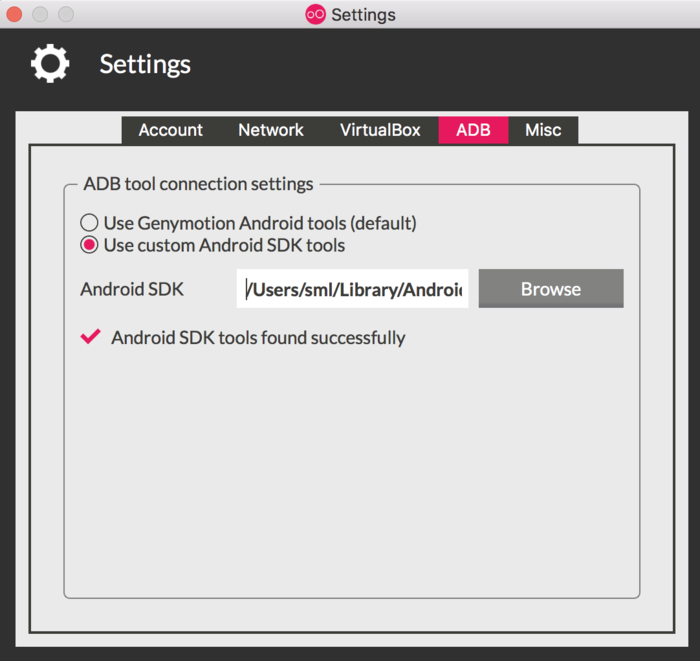700x661 pixels.
Task: Click the pink success checkmark icon
Action: pos(91,337)
